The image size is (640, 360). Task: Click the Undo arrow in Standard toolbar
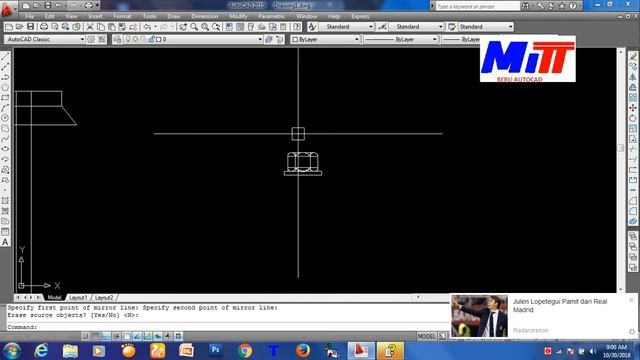(x=147, y=27)
